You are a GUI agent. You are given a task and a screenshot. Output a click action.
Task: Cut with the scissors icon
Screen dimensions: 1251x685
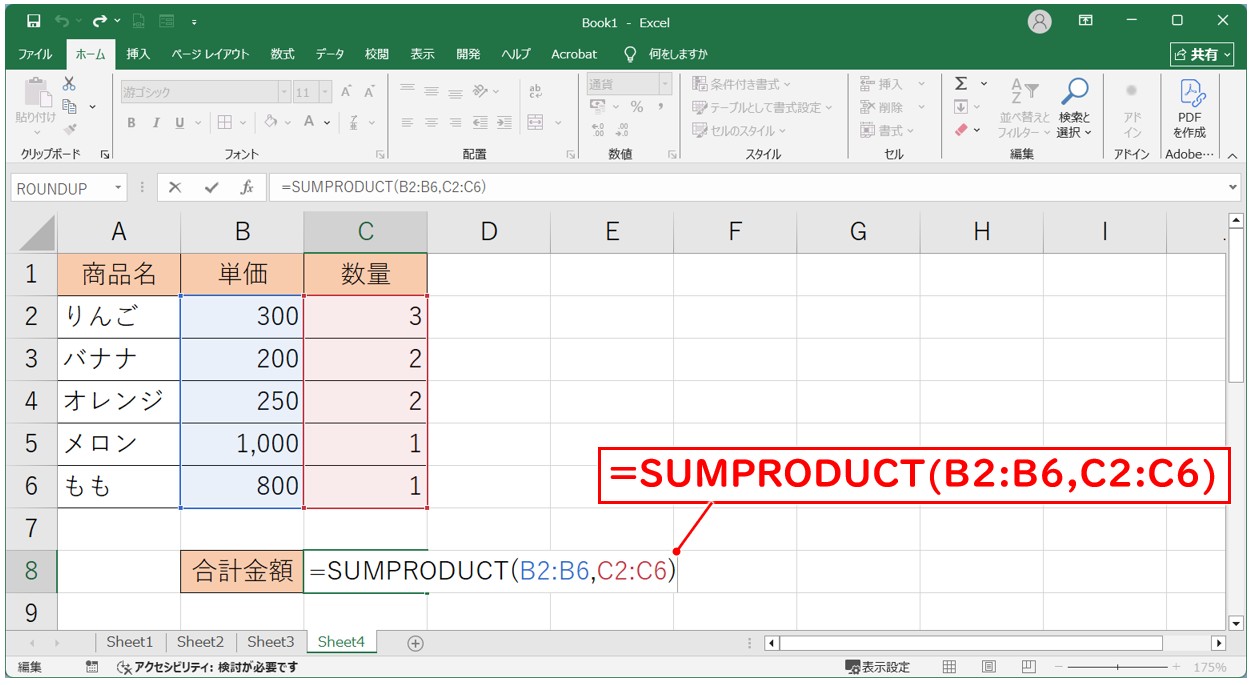coord(69,84)
